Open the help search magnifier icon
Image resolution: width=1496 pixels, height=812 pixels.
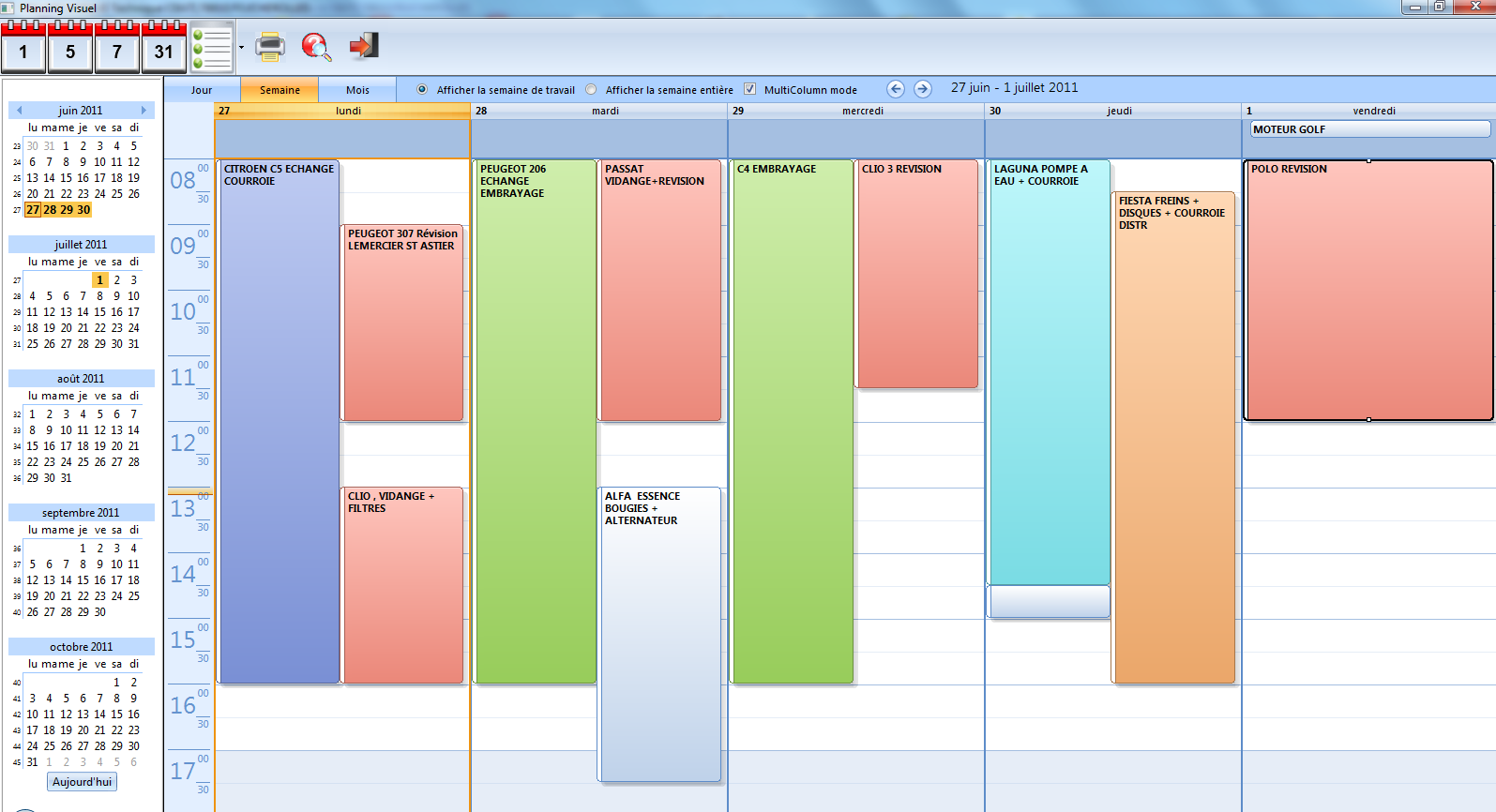coord(316,46)
